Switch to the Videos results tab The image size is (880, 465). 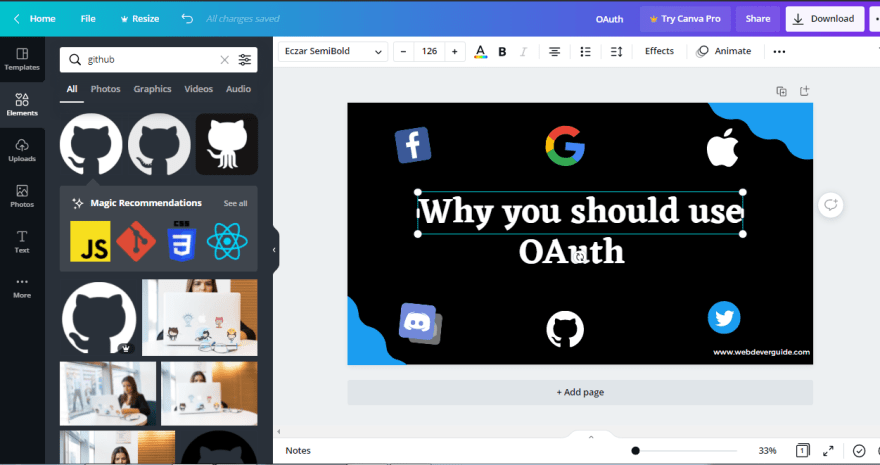199,89
